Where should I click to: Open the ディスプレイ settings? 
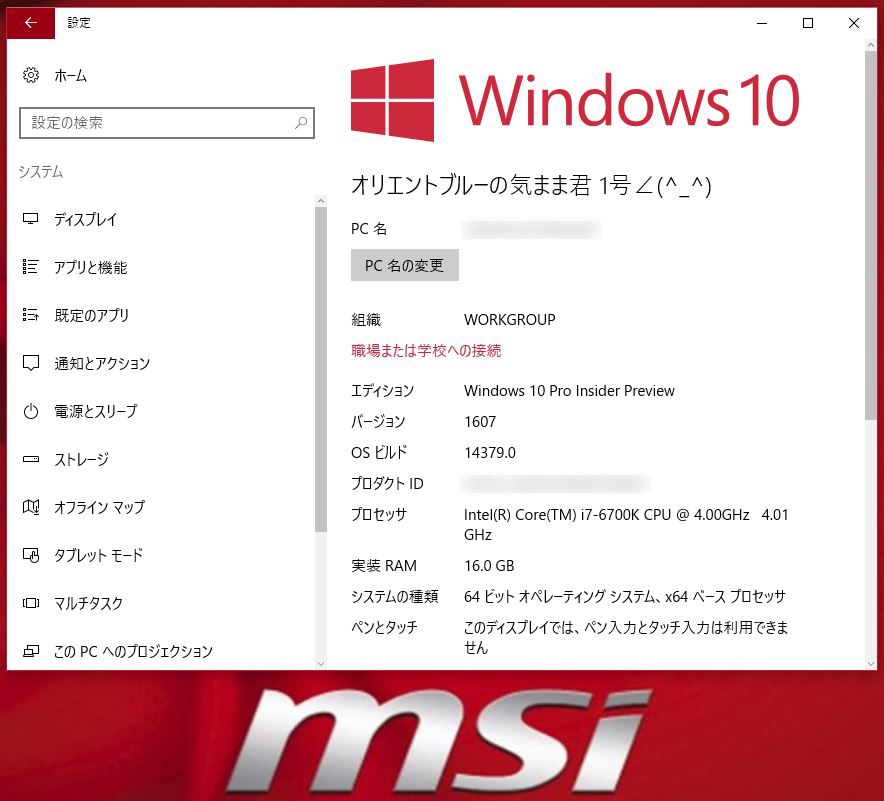click(85, 219)
